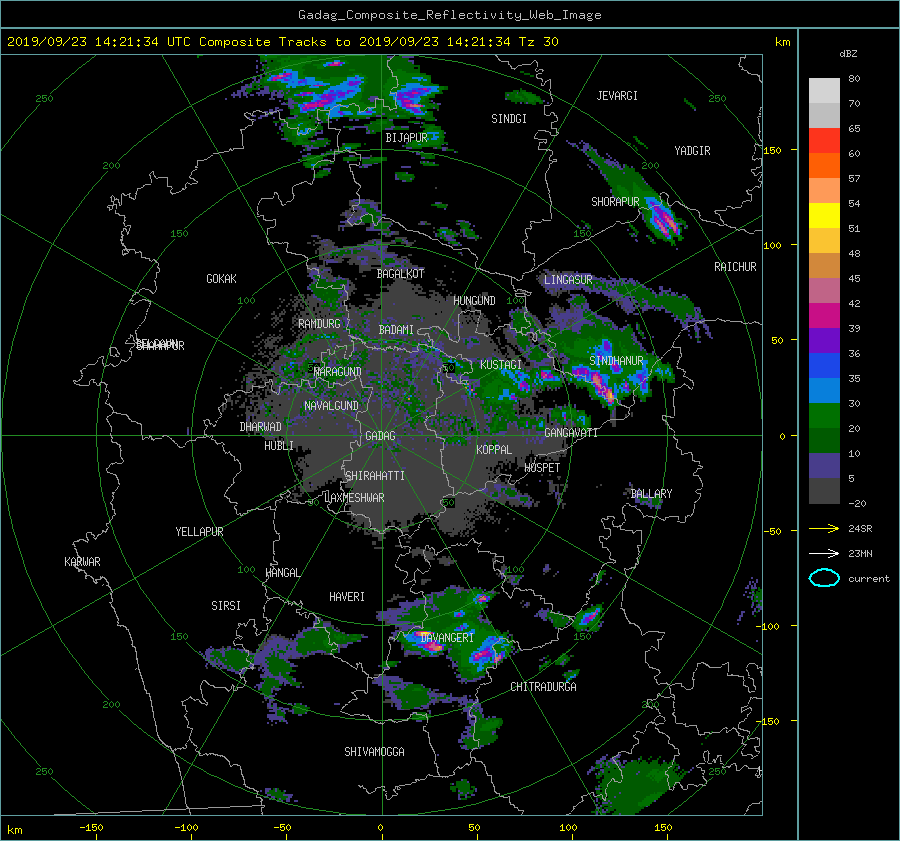Click the JEVARGI place label
This screenshot has height=841, width=900.
click(x=617, y=96)
